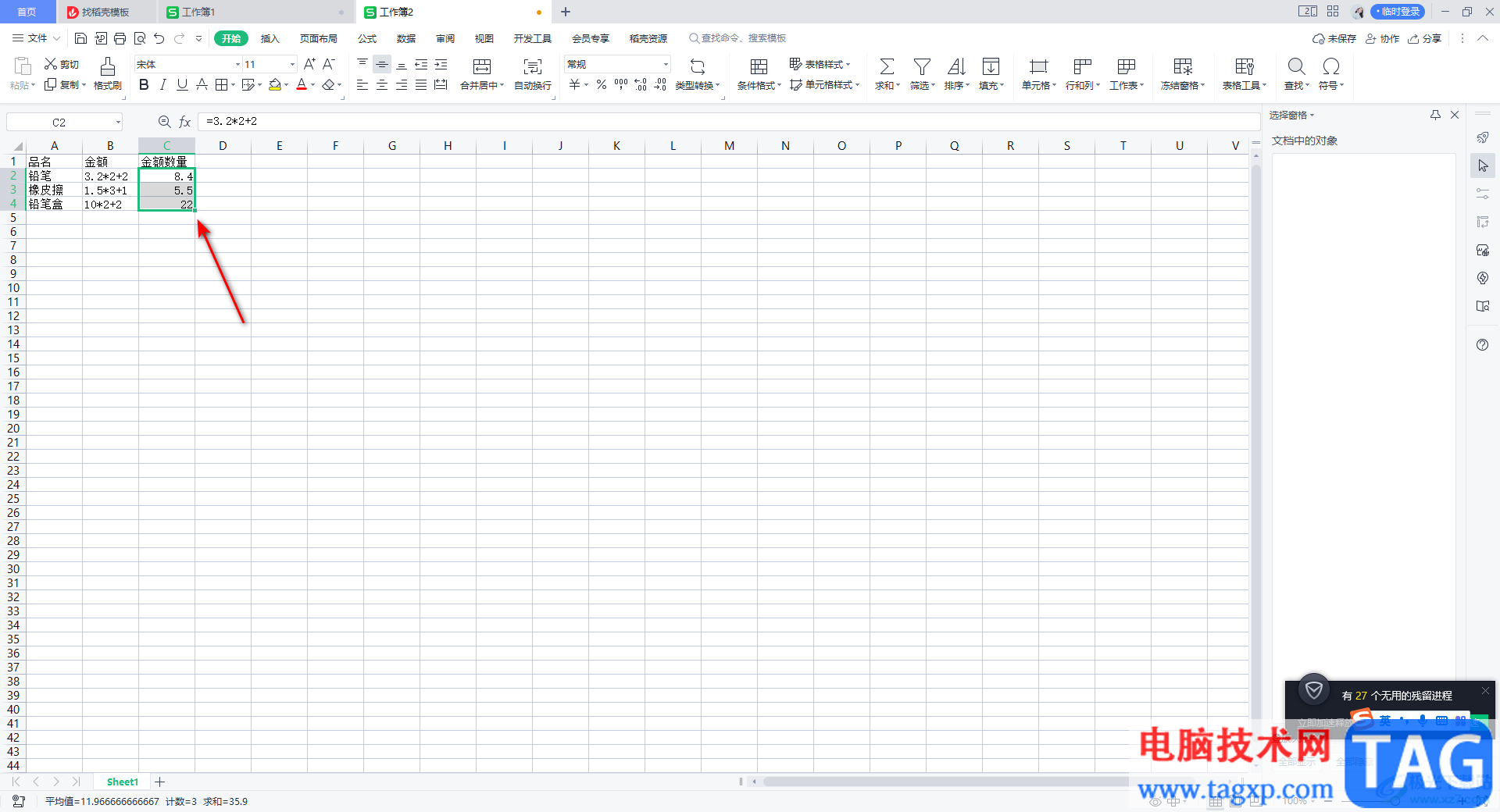Toggle middle vertical alignment
The image size is (1500, 812).
(x=382, y=64)
